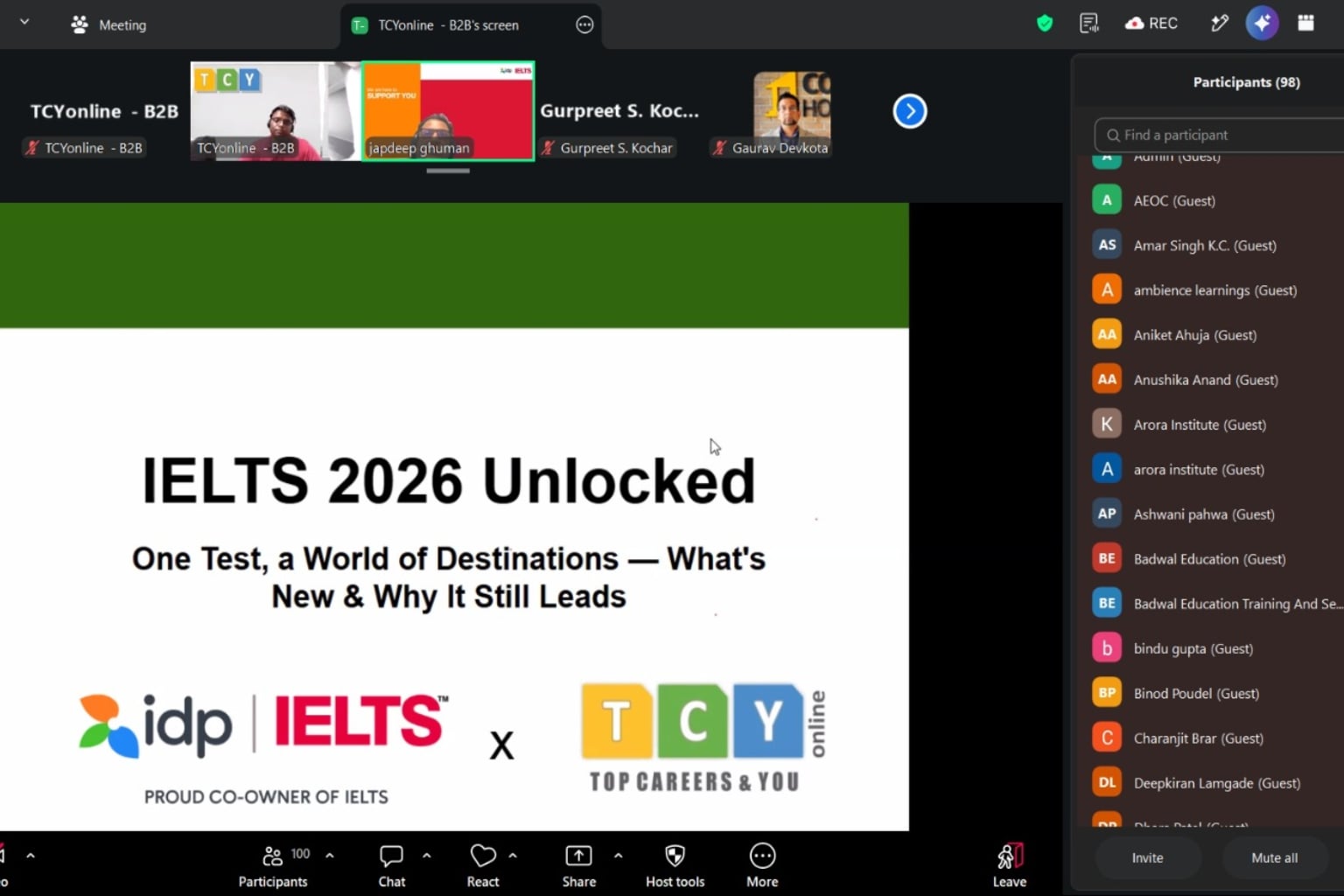
Task: Click bindu gupta avatar
Action: point(1107,648)
